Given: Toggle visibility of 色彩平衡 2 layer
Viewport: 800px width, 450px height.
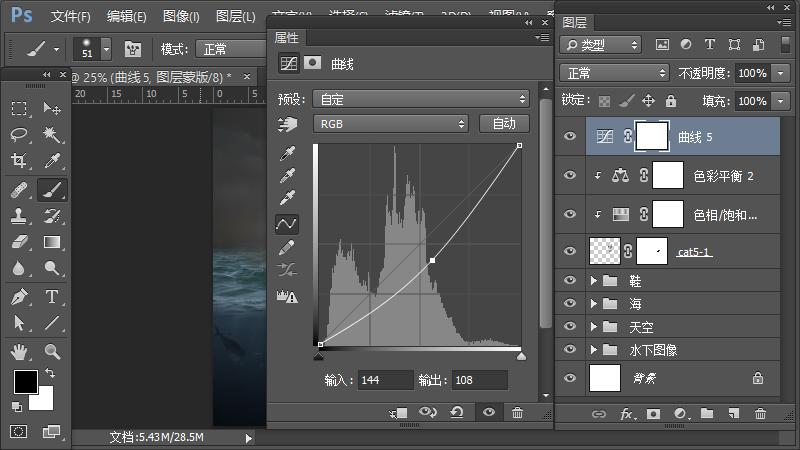Looking at the screenshot, I should tap(570, 175).
